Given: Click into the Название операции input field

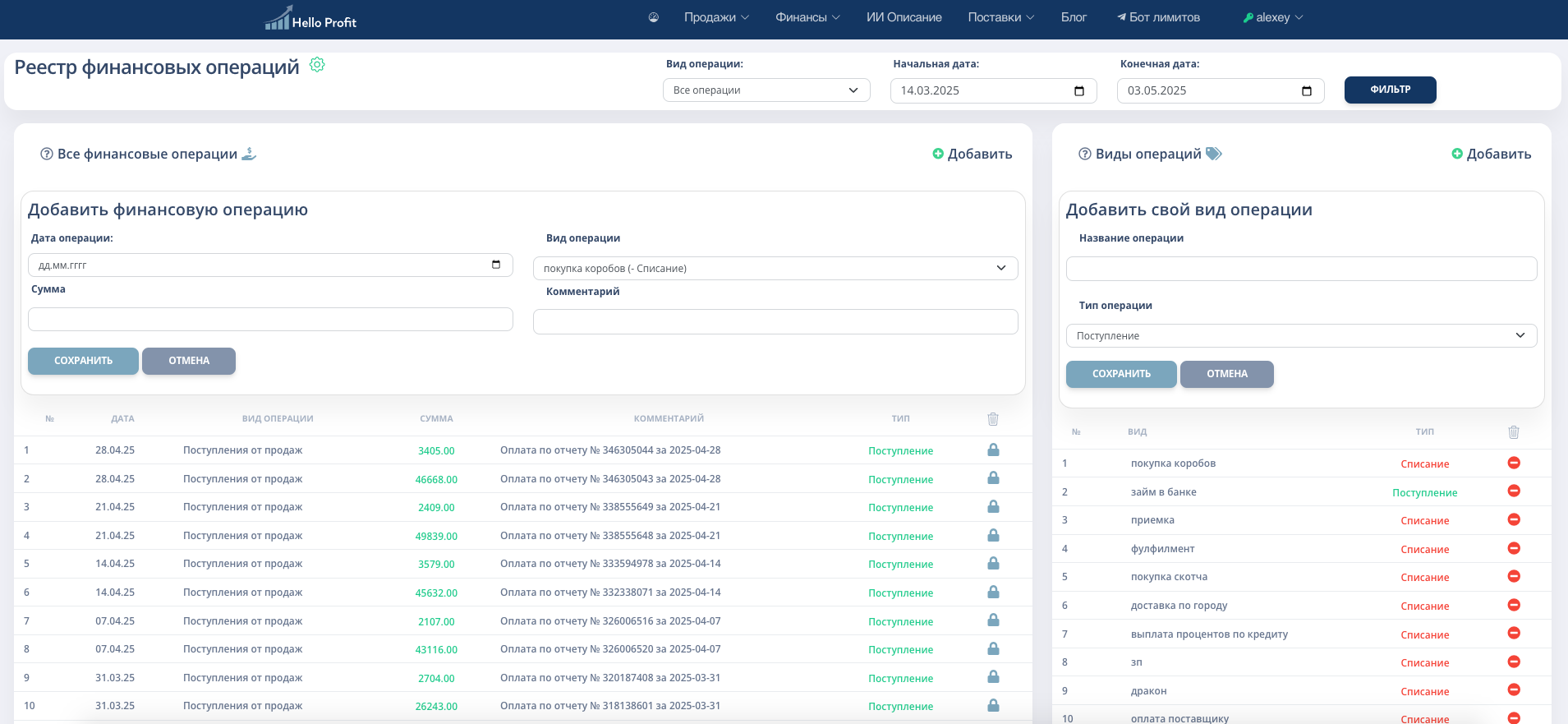Looking at the screenshot, I should click(x=1301, y=269).
